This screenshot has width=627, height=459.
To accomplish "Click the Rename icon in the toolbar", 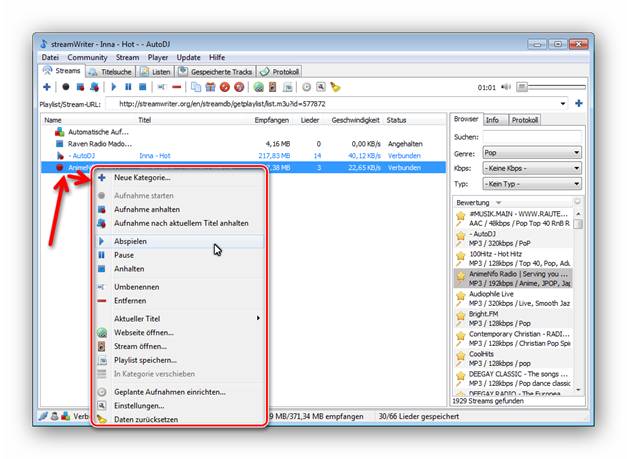I will [162, 87].
